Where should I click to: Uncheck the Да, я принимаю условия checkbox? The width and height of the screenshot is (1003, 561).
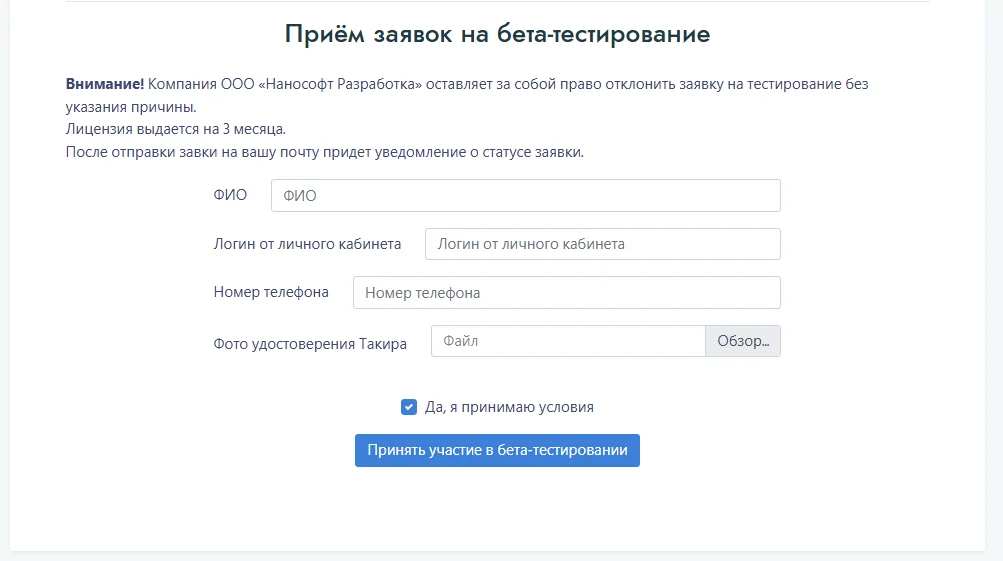[x=409, y=407]
